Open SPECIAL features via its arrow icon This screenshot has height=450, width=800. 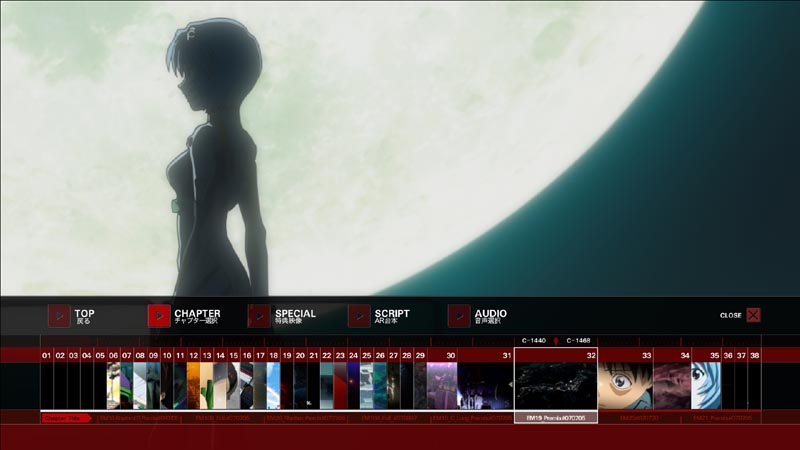coord(259,316)
